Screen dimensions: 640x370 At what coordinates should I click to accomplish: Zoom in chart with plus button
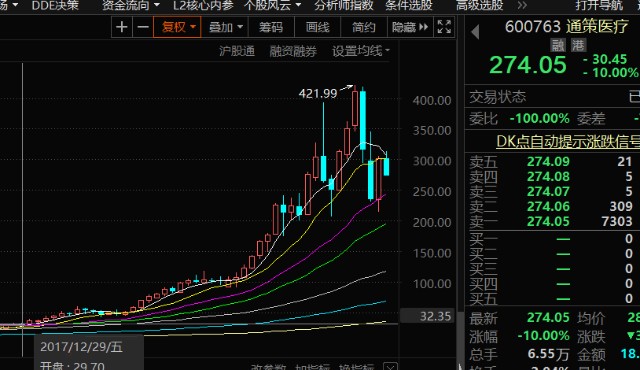click(122, 27)
